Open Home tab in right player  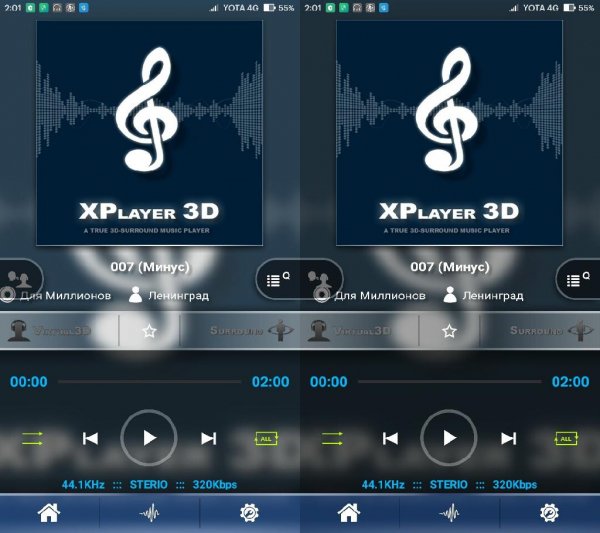coord(349,513)
